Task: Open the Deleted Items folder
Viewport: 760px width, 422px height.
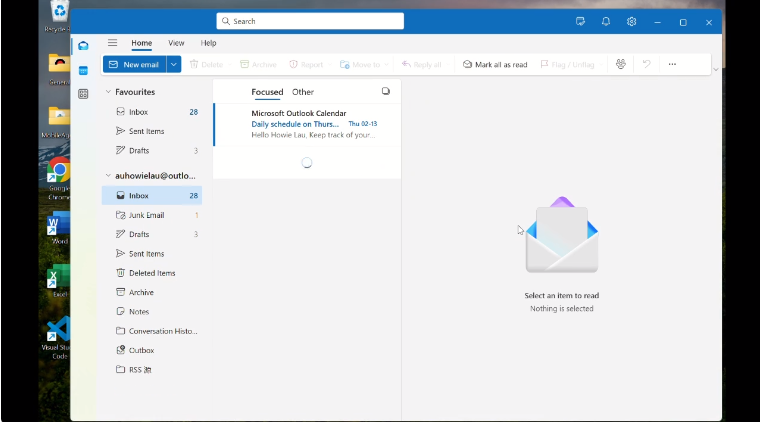Action: point(152,273)
